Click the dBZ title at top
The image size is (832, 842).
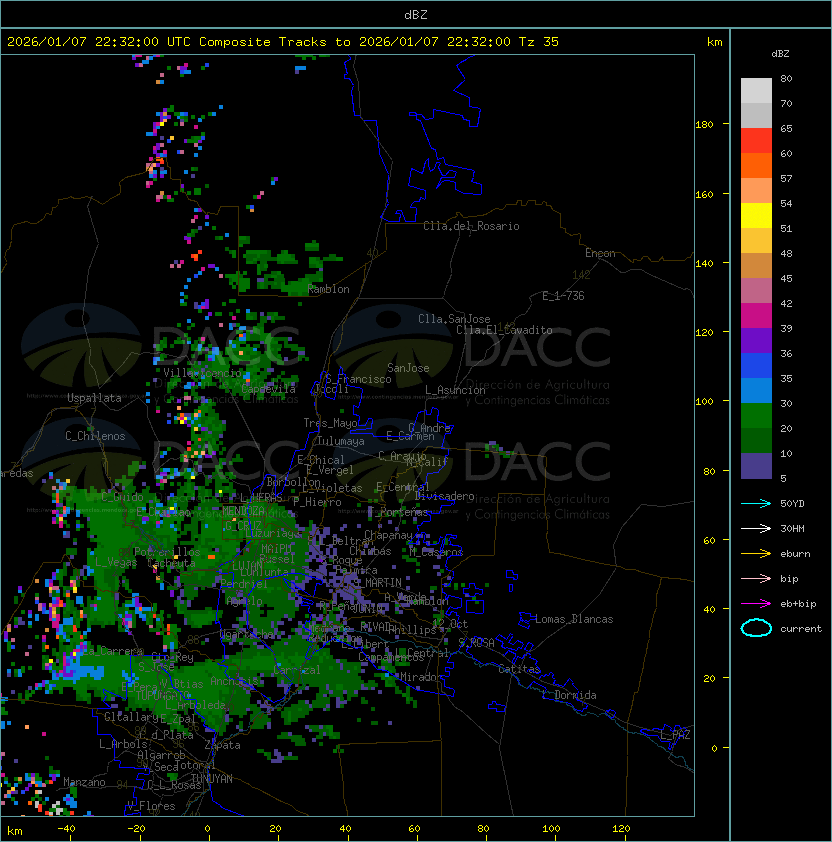point(416,14)
